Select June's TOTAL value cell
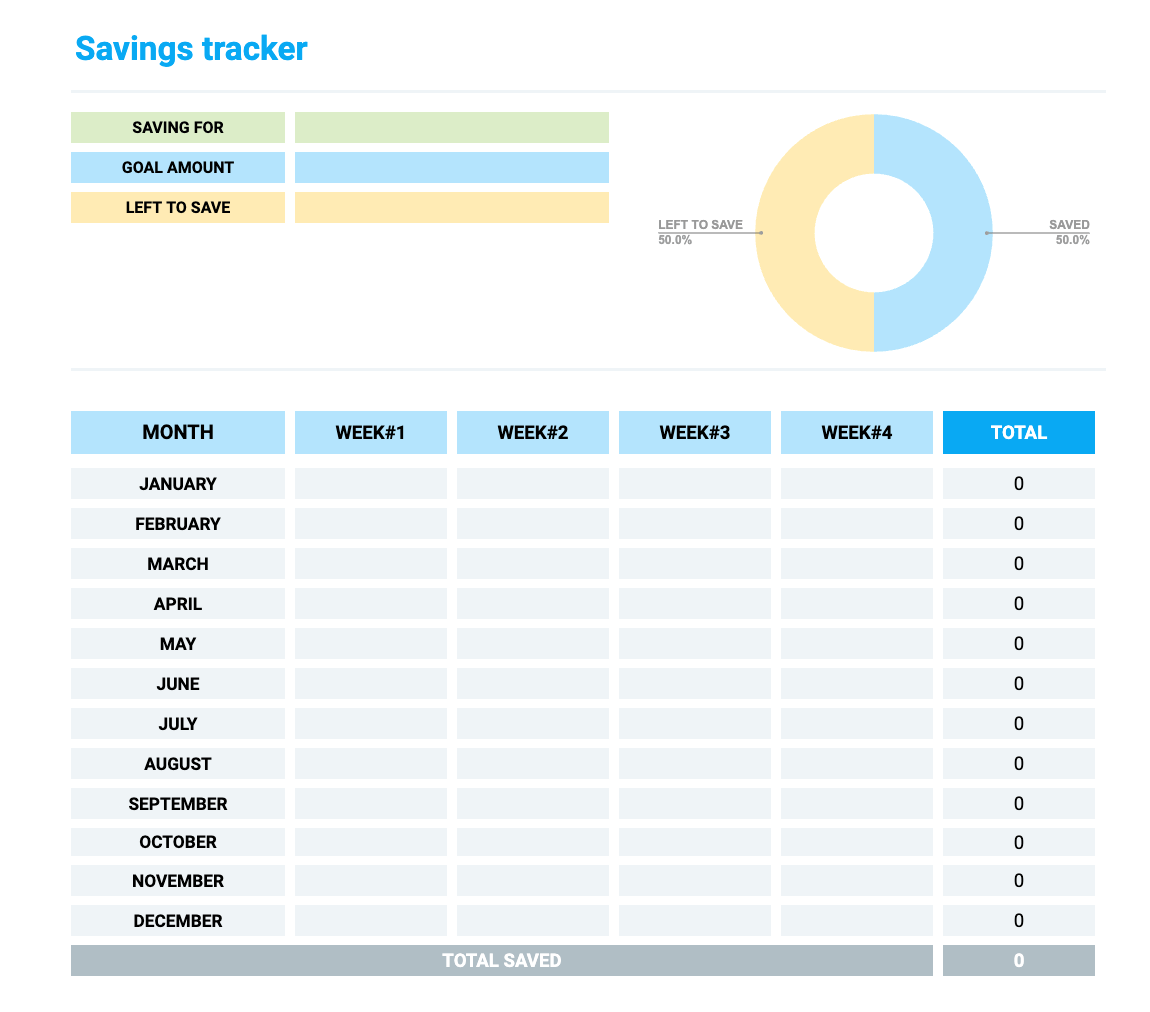Screen dimensions: 1150x1012 tap(1019, 683)
